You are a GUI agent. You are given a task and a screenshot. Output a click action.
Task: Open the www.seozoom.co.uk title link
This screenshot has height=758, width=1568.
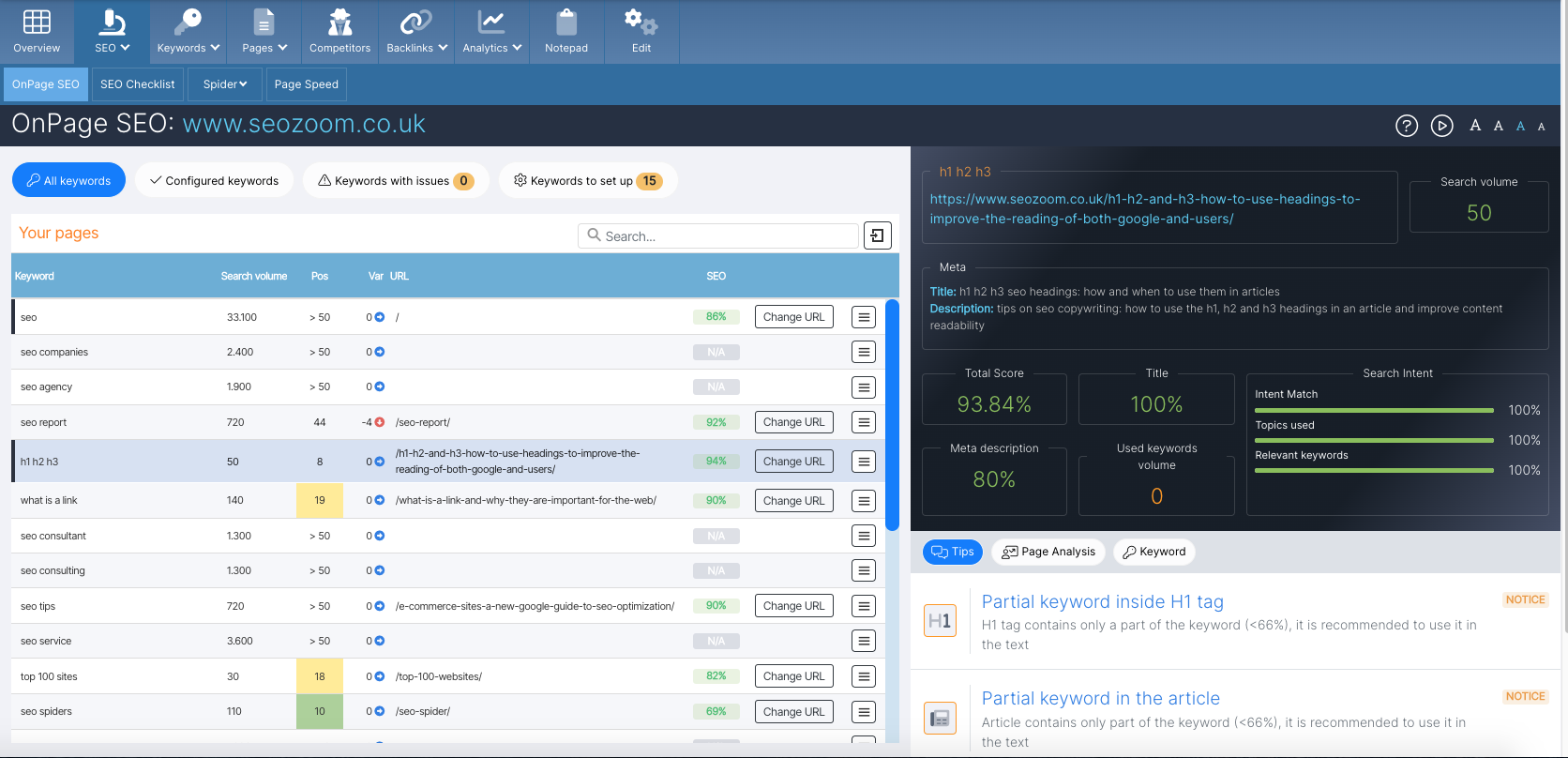click(304, 124)
